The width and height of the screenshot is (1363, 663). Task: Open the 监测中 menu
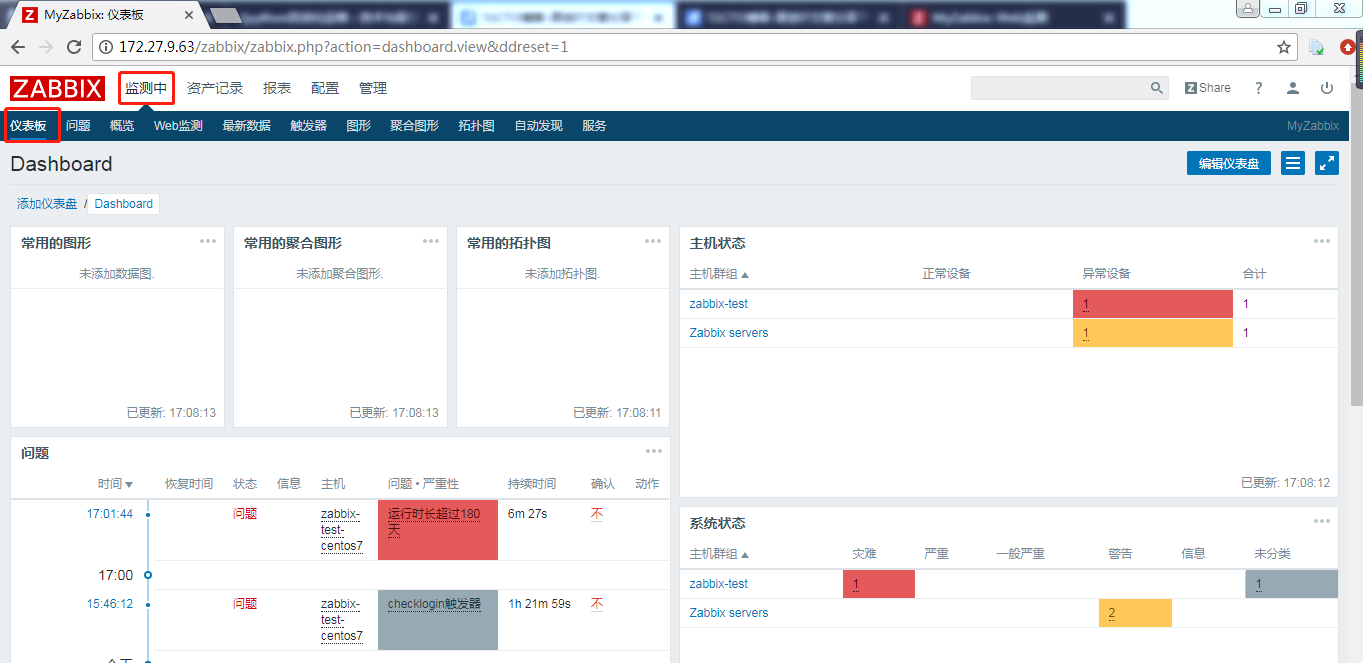pyautogui.click(x=146, y=88)
